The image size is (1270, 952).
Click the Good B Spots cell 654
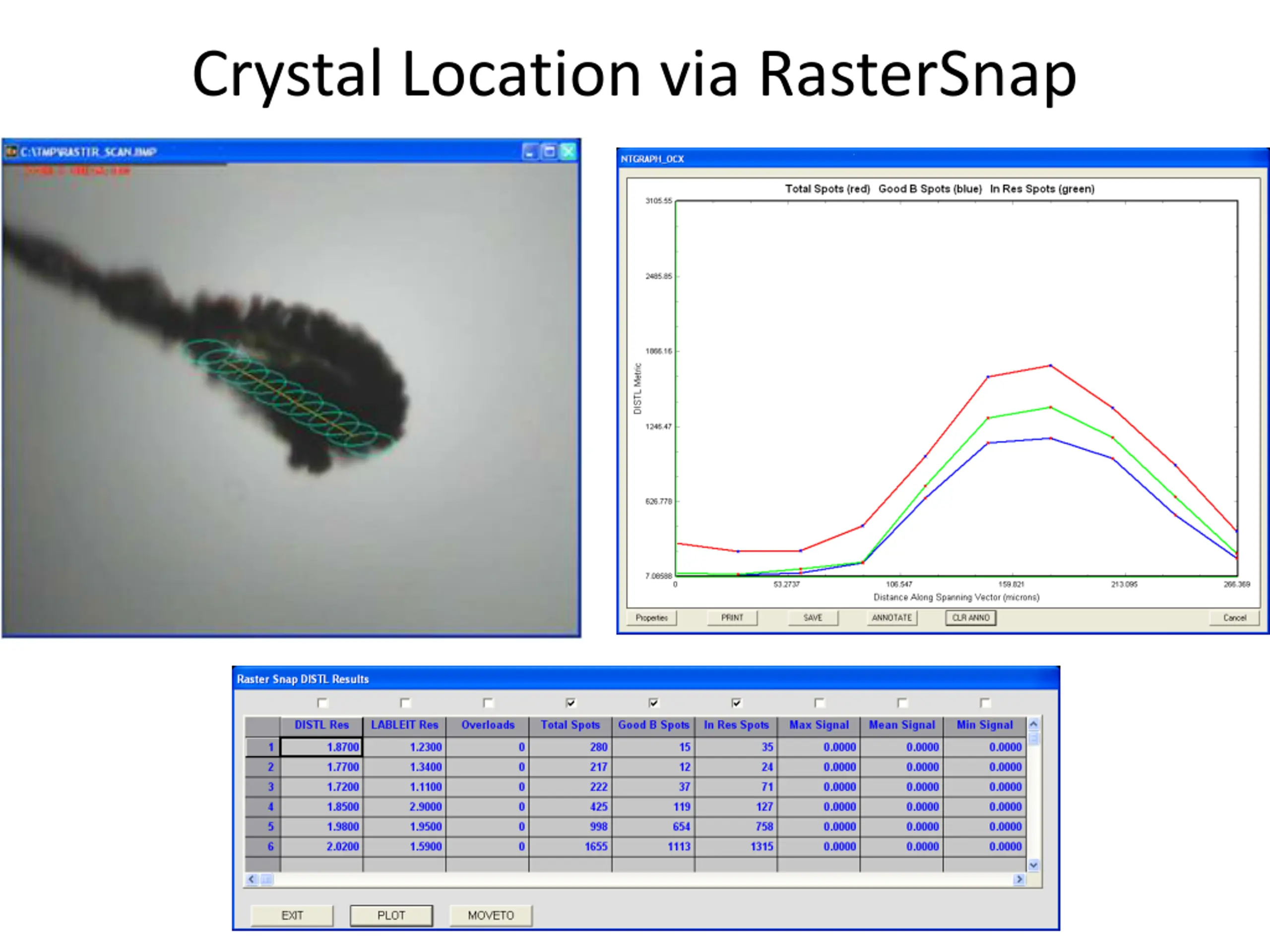[x=653, y=827]
